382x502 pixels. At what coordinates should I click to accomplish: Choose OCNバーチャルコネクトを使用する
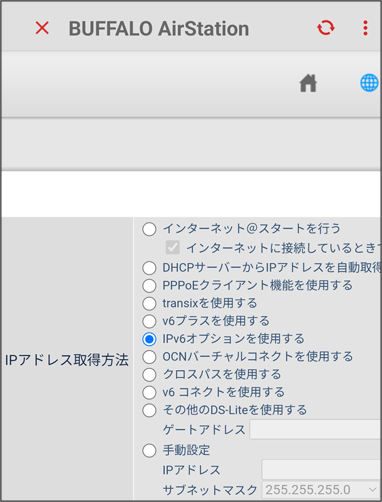[149, 357]
